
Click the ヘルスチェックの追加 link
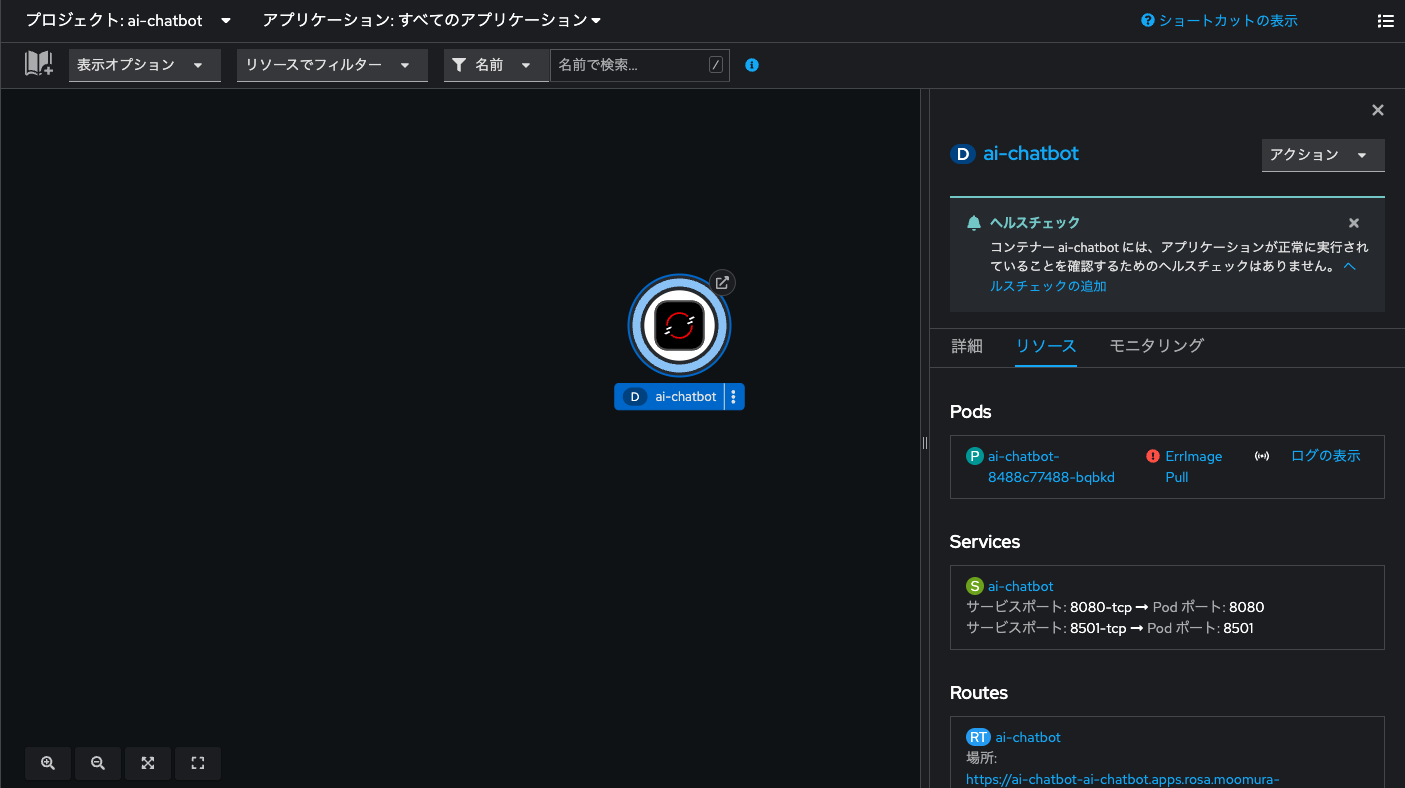1048,286
